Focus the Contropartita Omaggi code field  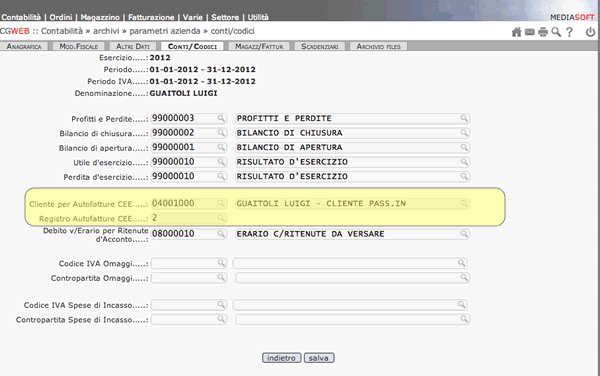tap(189, 278)
